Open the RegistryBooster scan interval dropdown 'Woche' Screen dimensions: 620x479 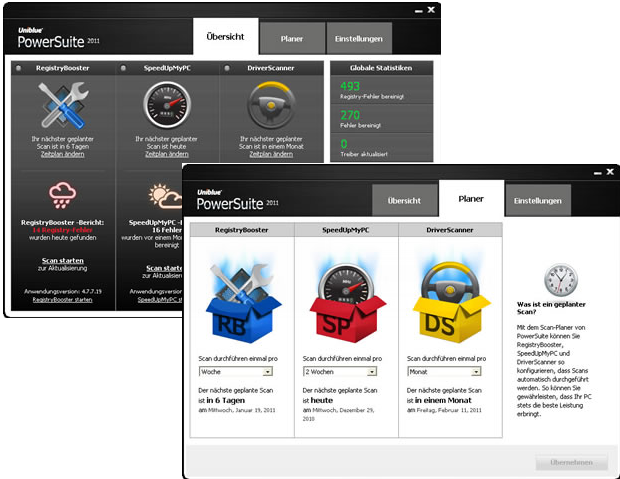coord(236,371)
